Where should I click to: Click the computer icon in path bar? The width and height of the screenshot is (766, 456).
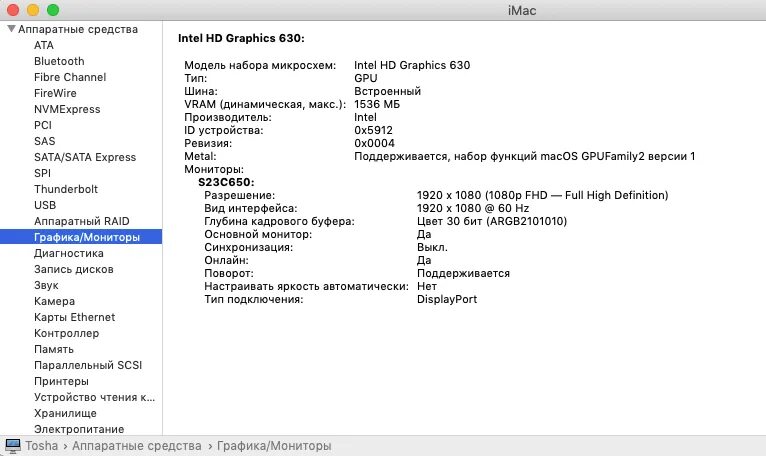pyautogui.click(x=13, y=446)
